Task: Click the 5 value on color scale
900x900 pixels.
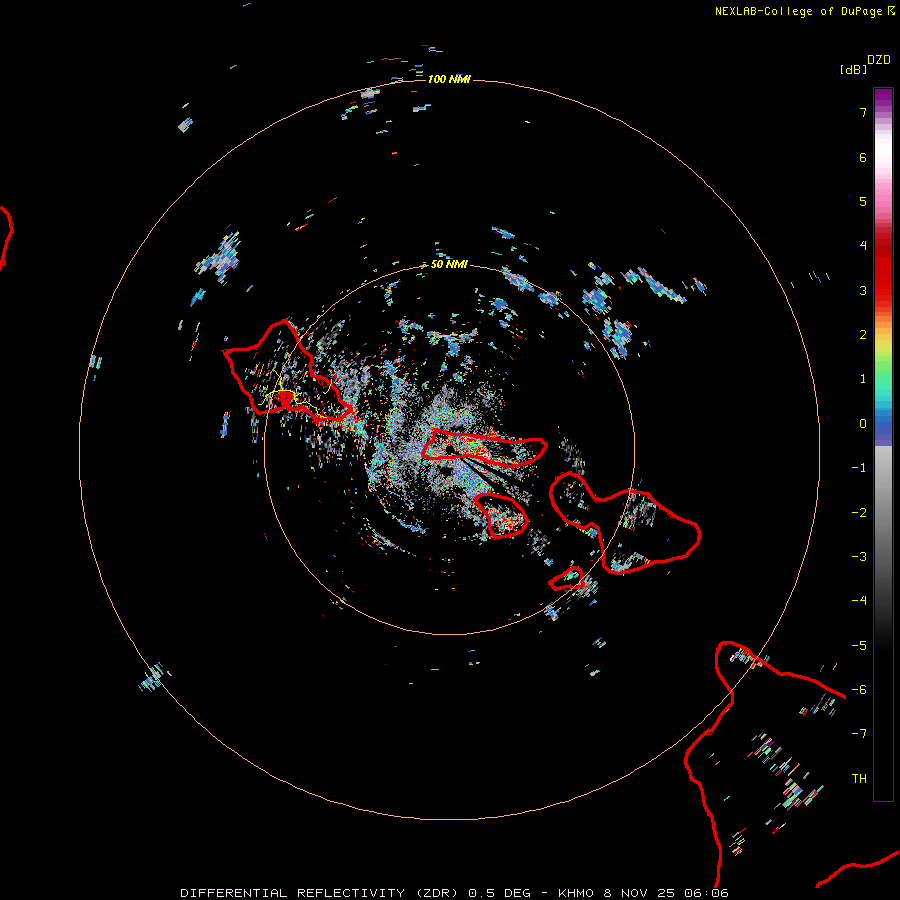Action: point(863,201)
